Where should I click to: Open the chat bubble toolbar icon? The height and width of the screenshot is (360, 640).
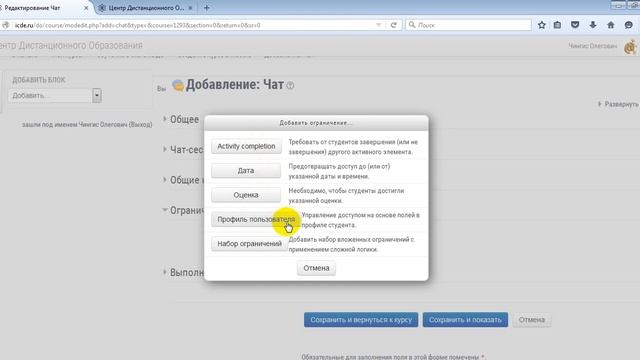(x=629, y=25)
